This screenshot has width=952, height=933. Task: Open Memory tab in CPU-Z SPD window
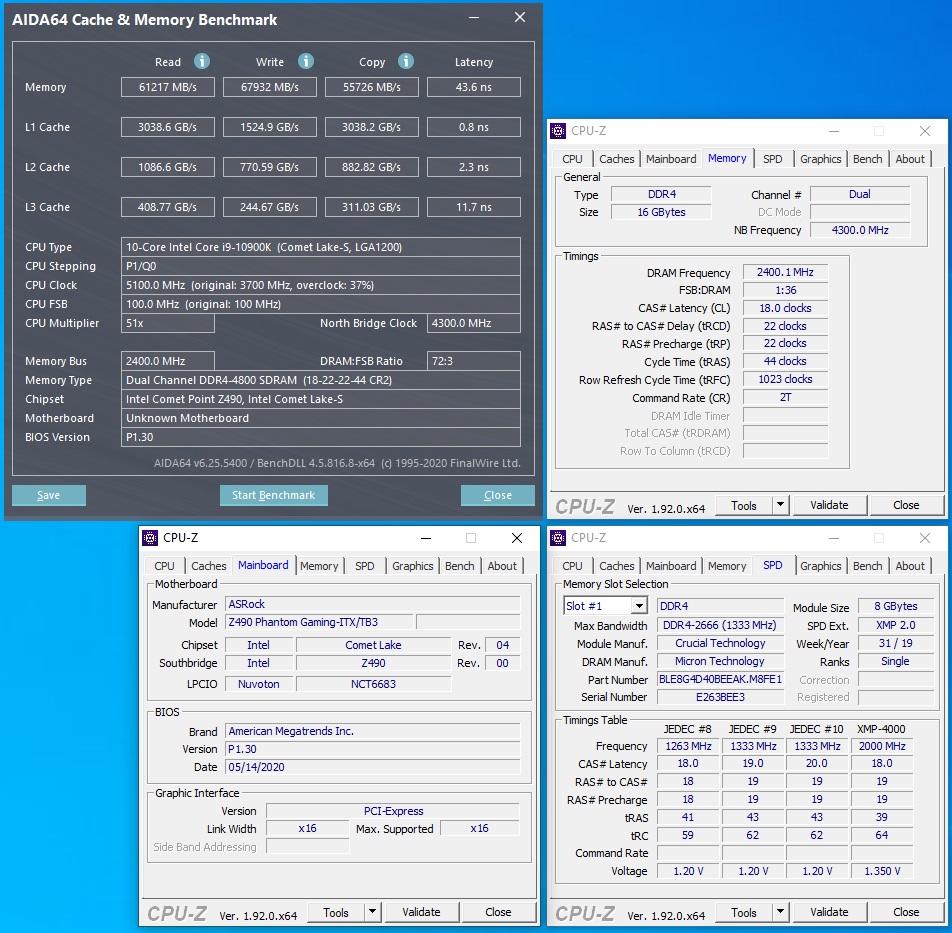(727, 566)
